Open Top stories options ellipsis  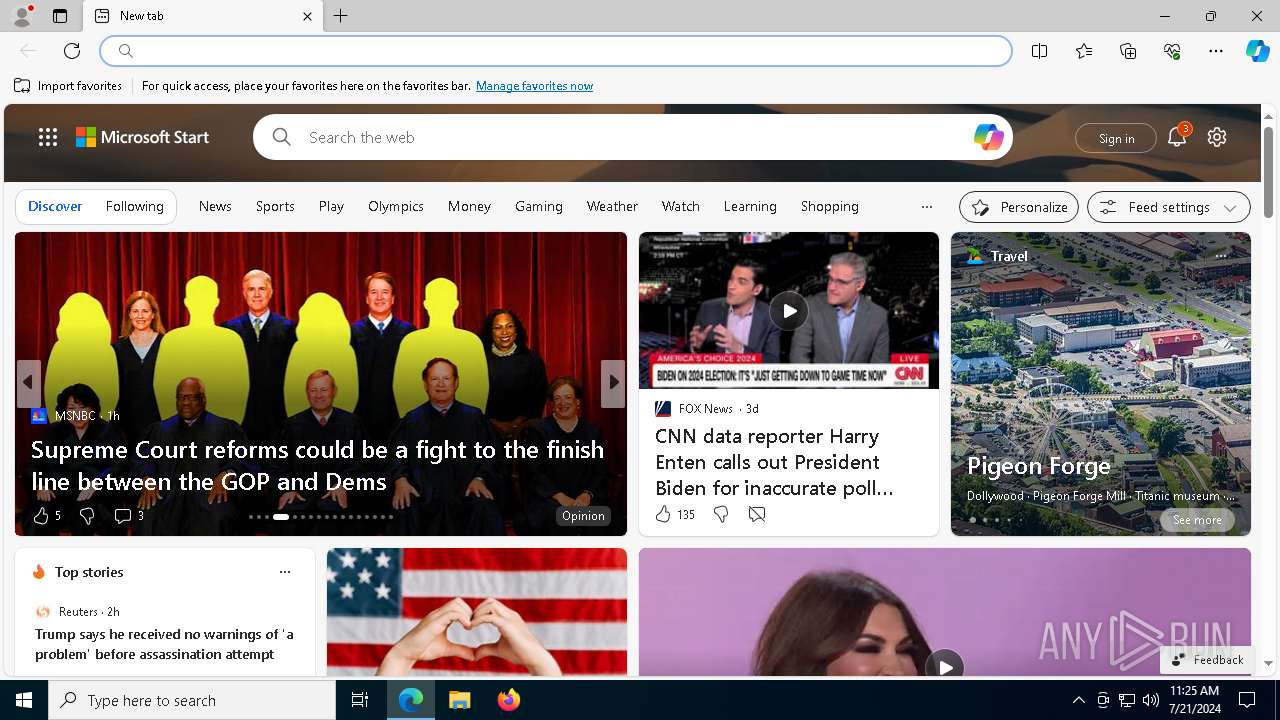pos(285,572)
